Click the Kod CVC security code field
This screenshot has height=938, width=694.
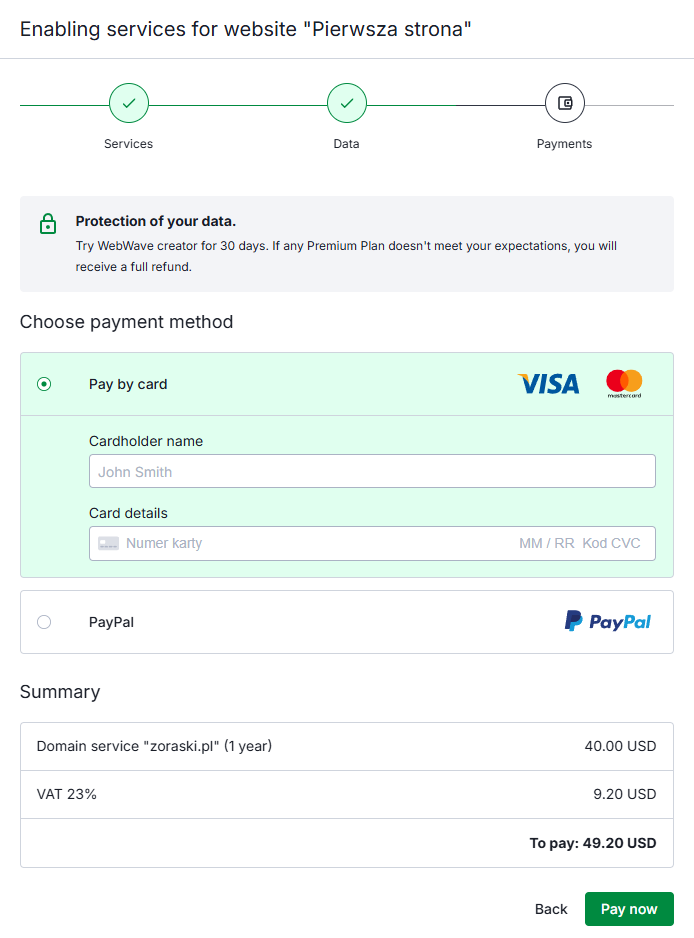tap(611, 543)
